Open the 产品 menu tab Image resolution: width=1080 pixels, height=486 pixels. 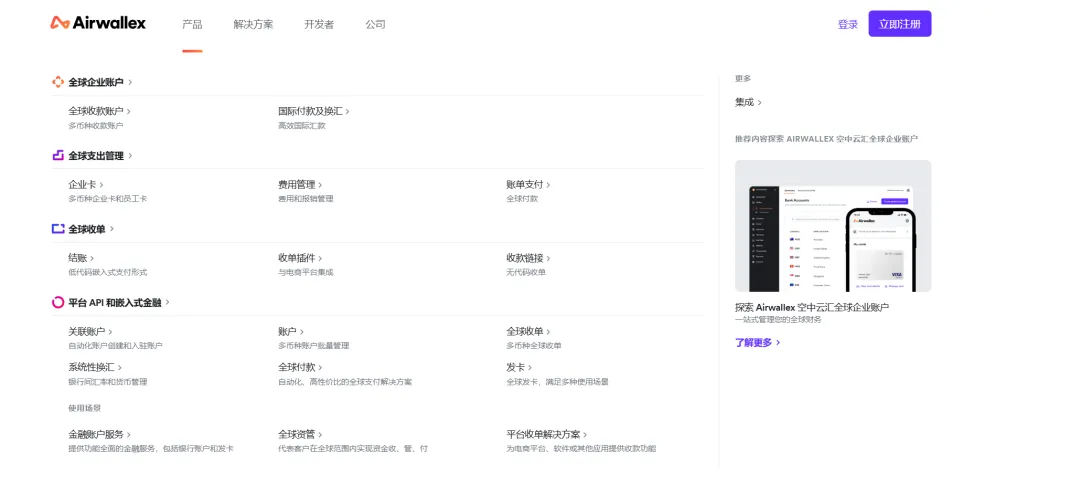click(x=192, y=25)
